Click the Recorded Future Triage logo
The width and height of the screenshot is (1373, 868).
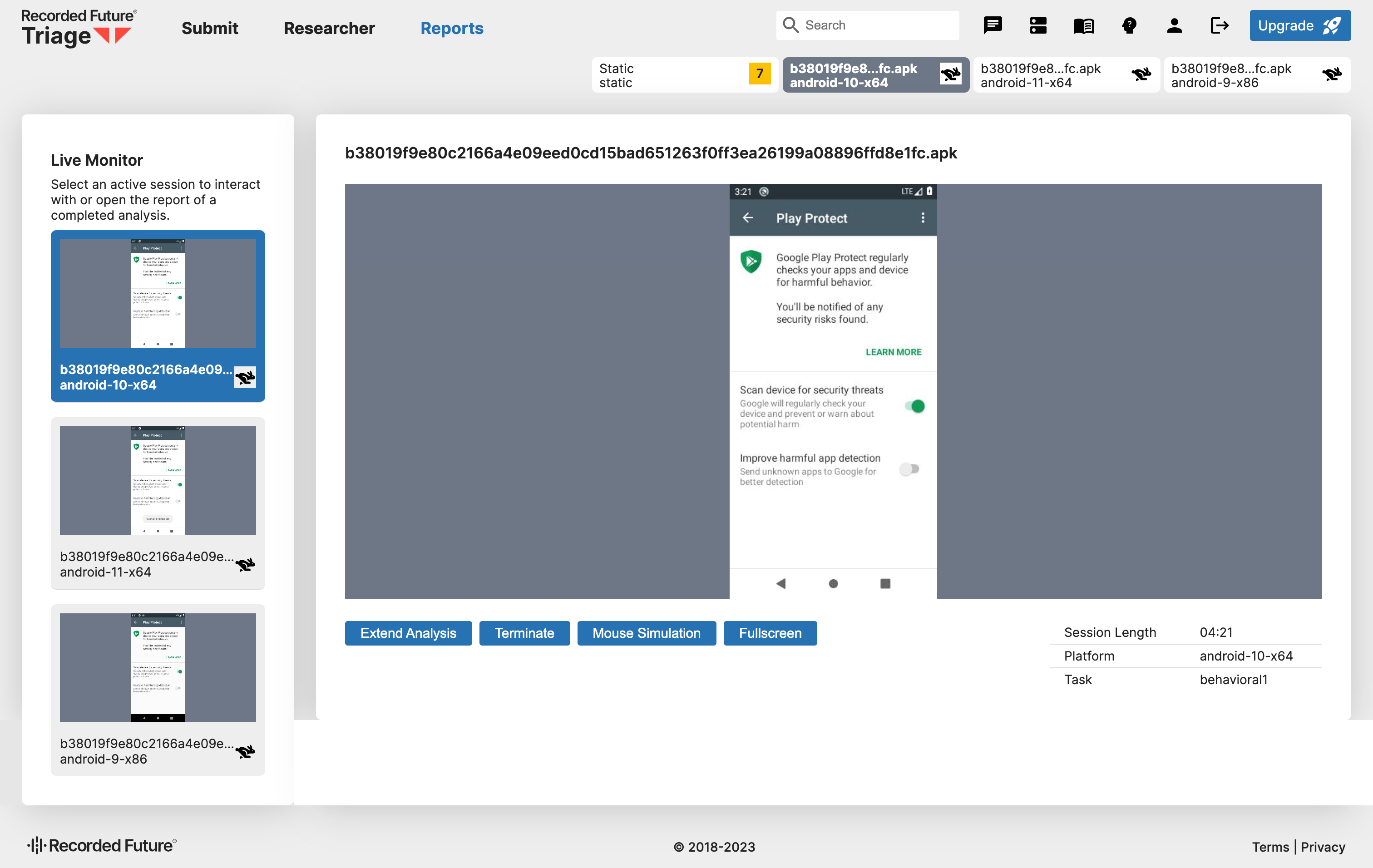[x=78, y=25]
